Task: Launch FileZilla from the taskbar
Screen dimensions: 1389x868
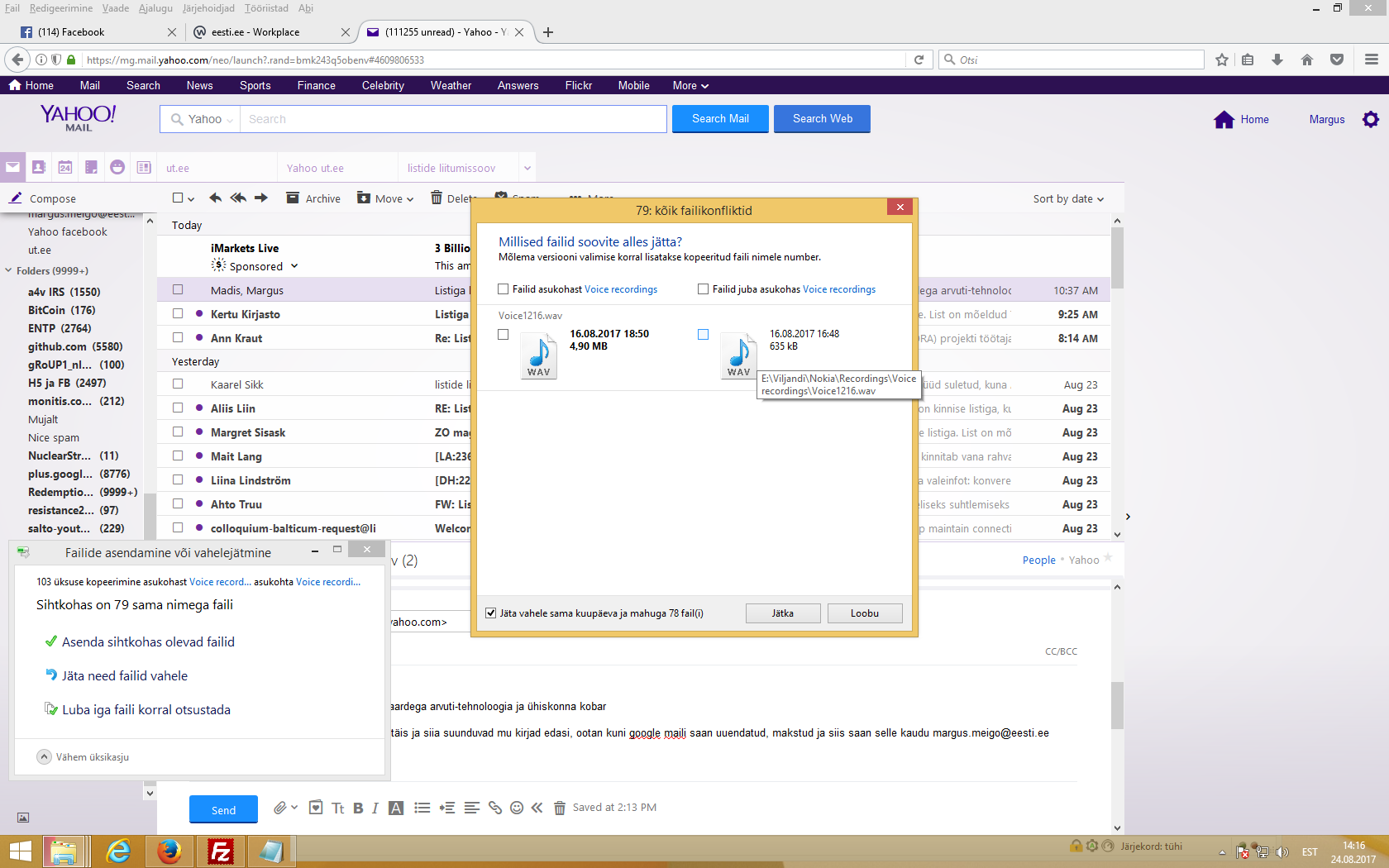Action: (x=221, y=851)
